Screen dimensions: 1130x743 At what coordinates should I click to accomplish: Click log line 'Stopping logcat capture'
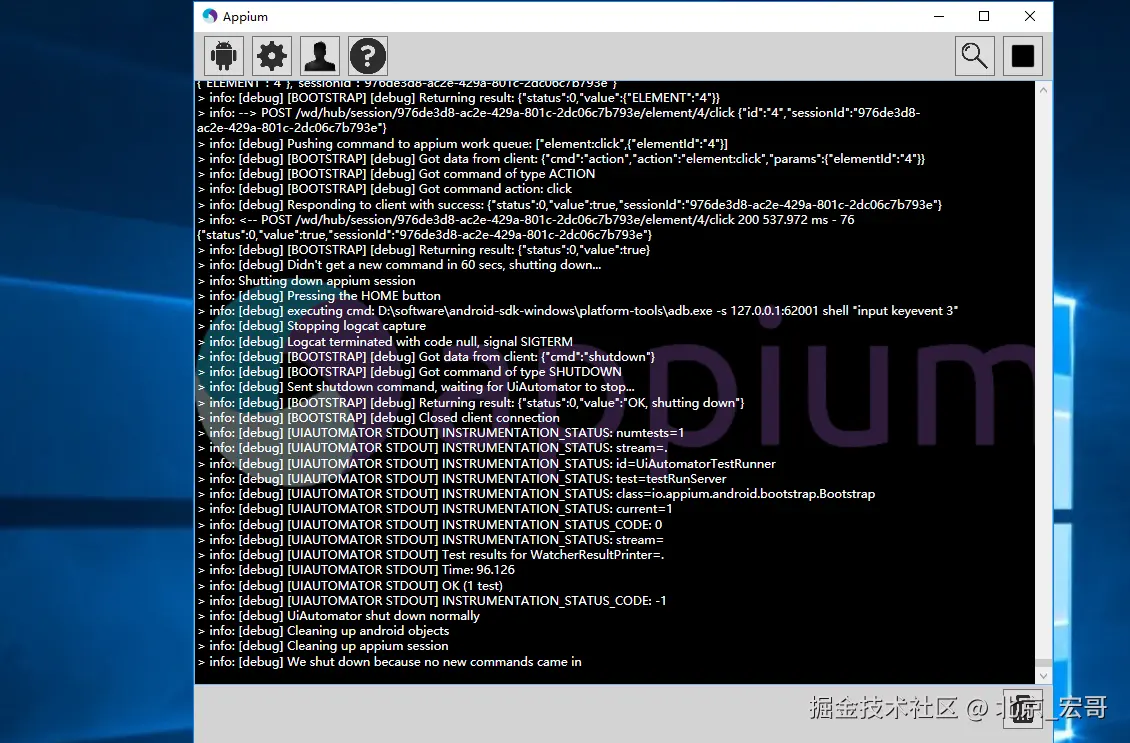coord(311,326)
